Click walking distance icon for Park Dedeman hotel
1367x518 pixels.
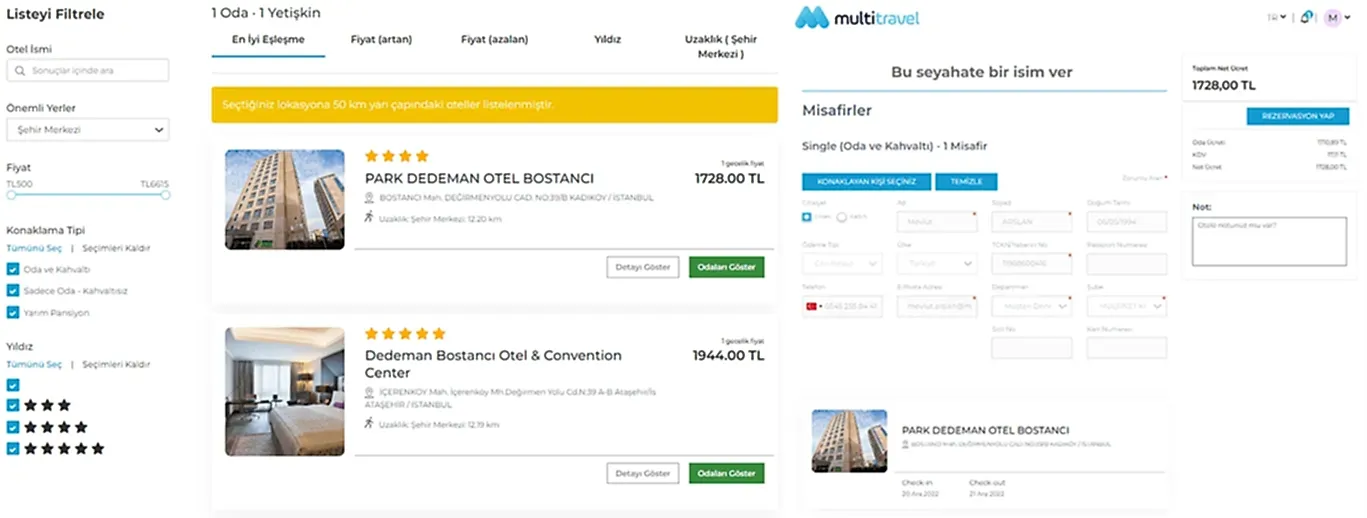click(369, 217)
